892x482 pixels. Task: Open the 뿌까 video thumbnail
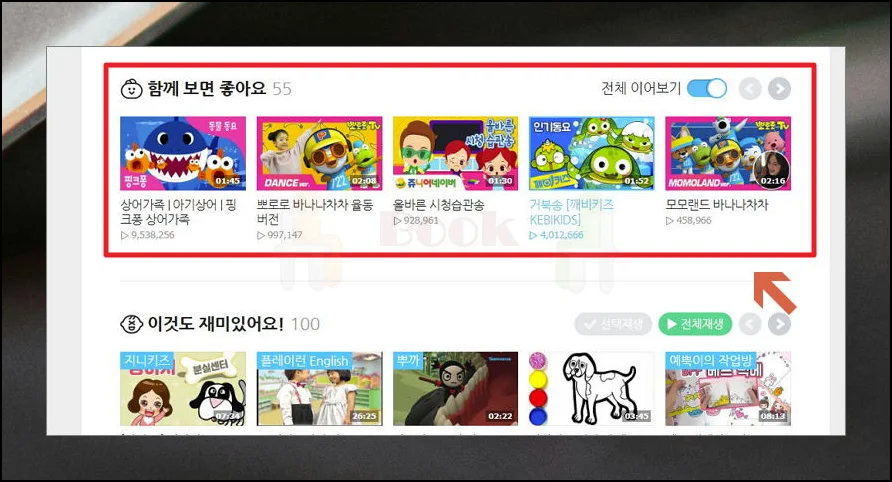point(456,389)
